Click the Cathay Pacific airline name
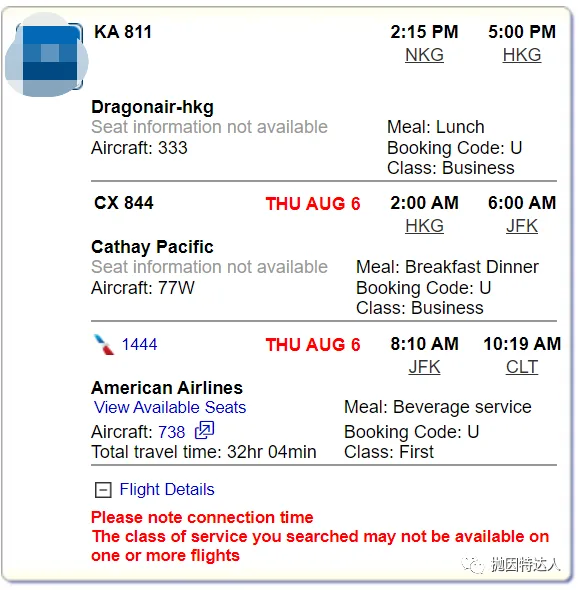The width and height of the screenshot is (579, 590). click(x=152, y=247)
